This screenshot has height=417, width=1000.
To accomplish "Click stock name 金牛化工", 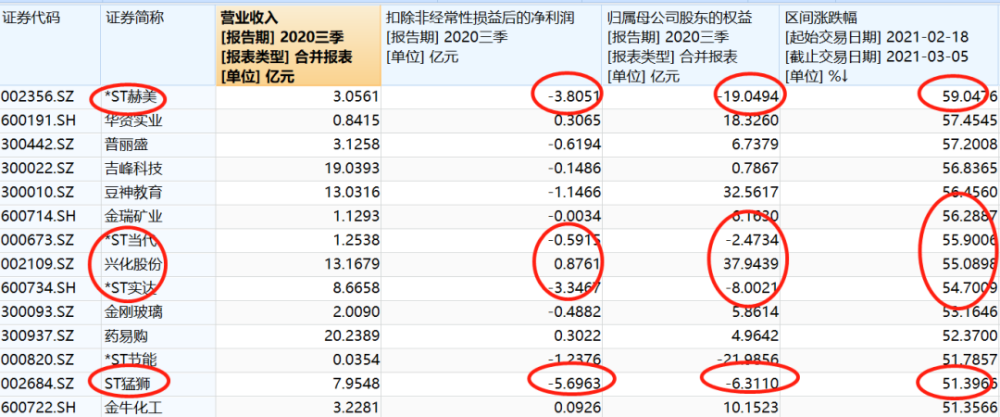I will pyautogui.click(x=134, y=408).
